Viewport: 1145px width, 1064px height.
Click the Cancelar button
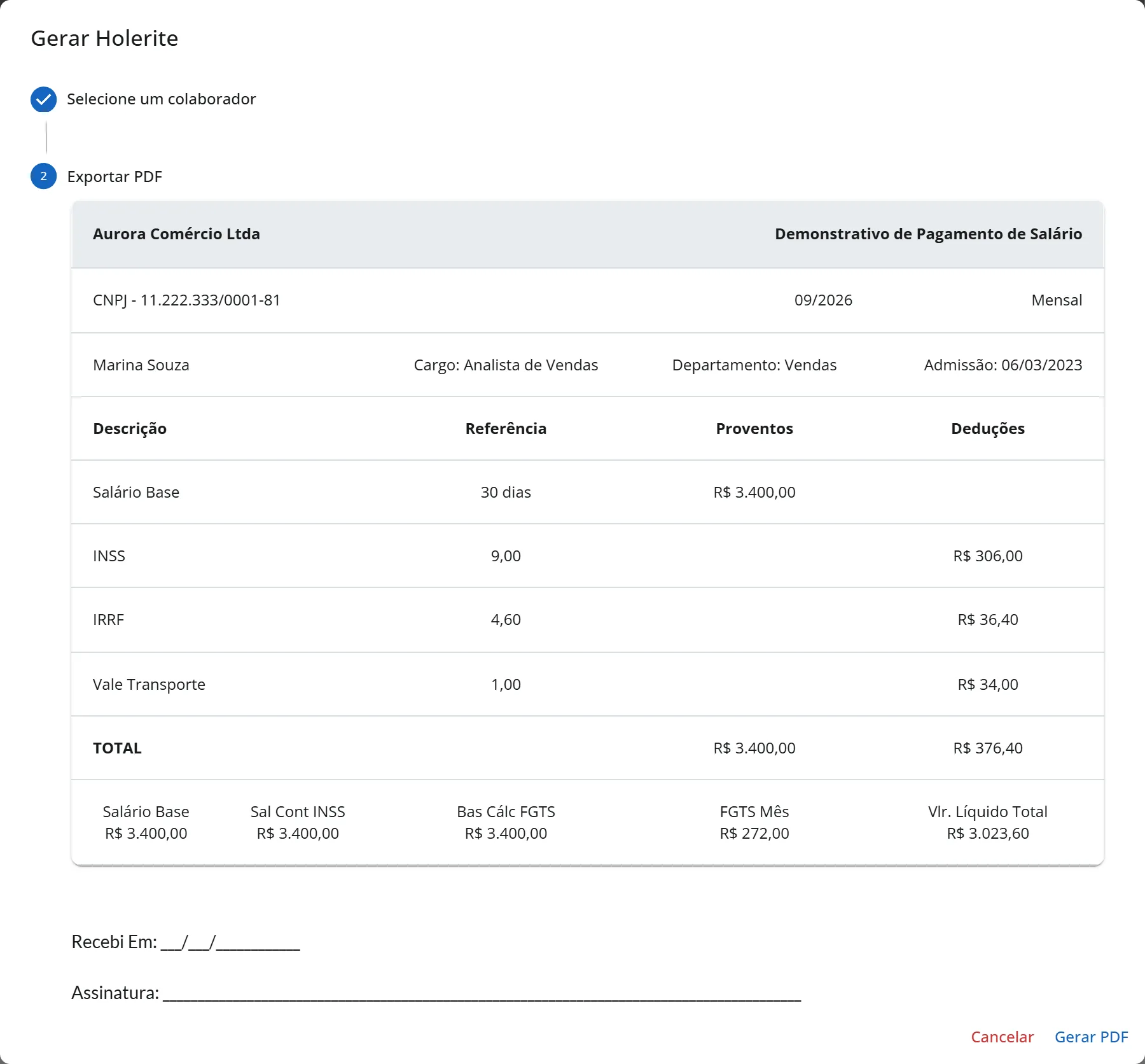point(1002,1037)
